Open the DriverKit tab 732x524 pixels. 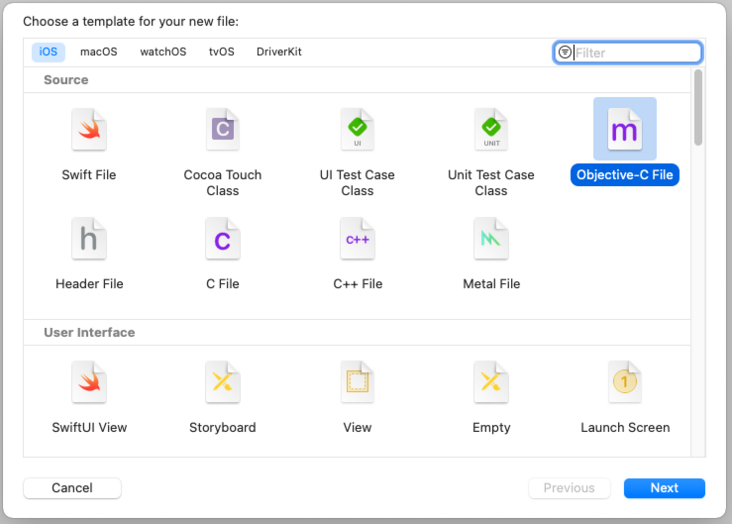pos(279,52)
